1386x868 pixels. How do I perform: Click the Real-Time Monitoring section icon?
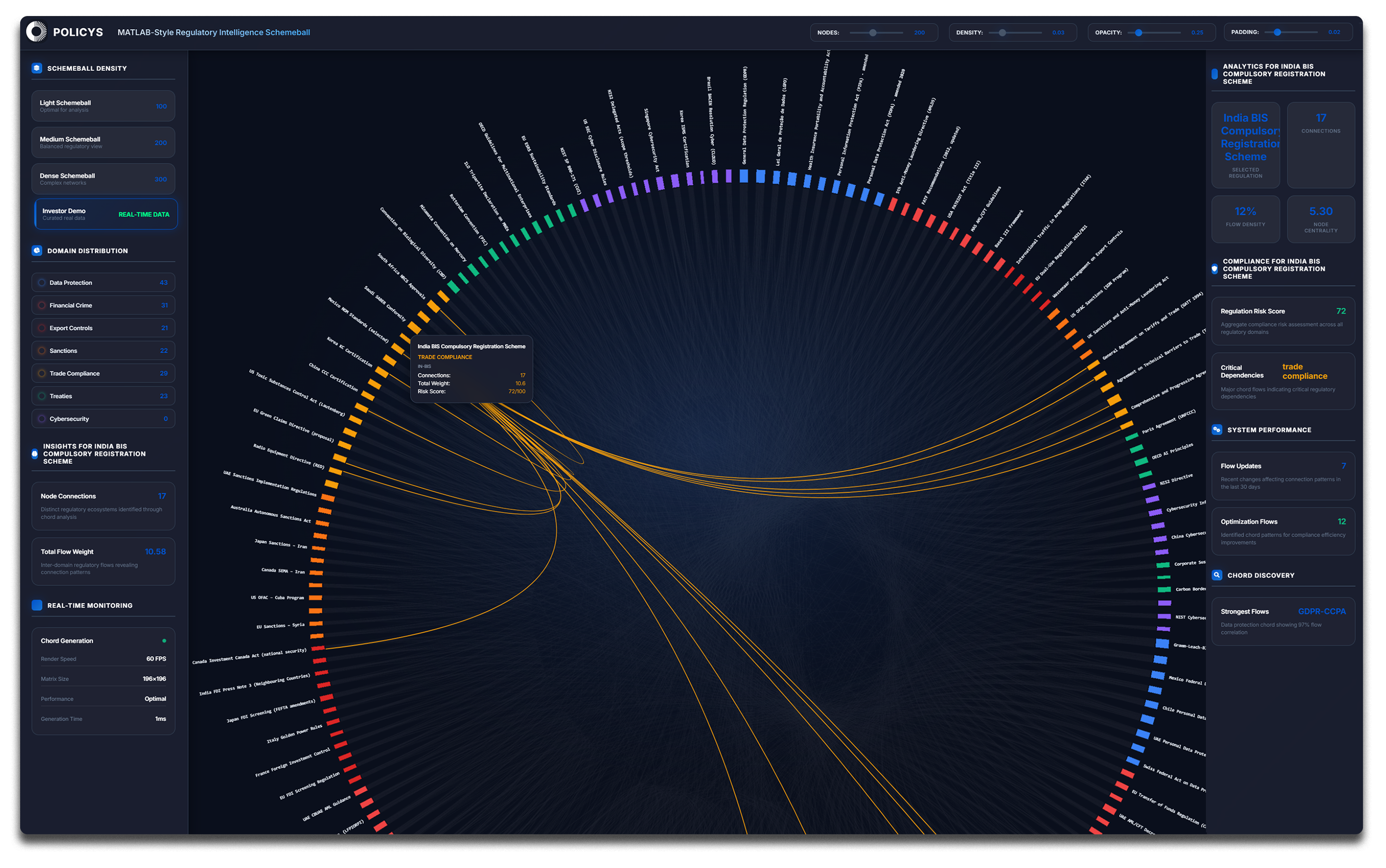tap(37, 605)
